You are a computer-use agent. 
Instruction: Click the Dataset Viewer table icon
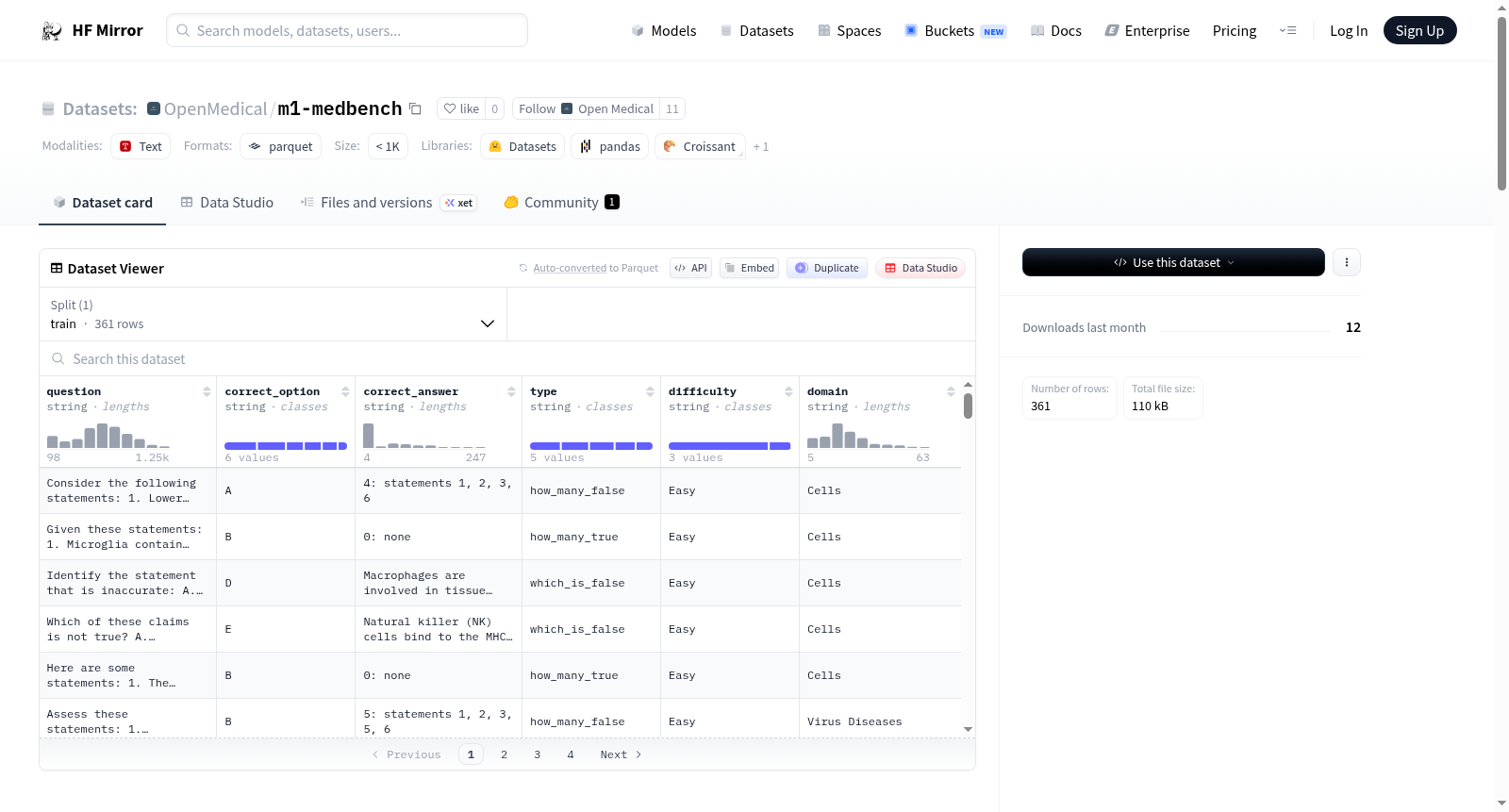click(57, 268)
